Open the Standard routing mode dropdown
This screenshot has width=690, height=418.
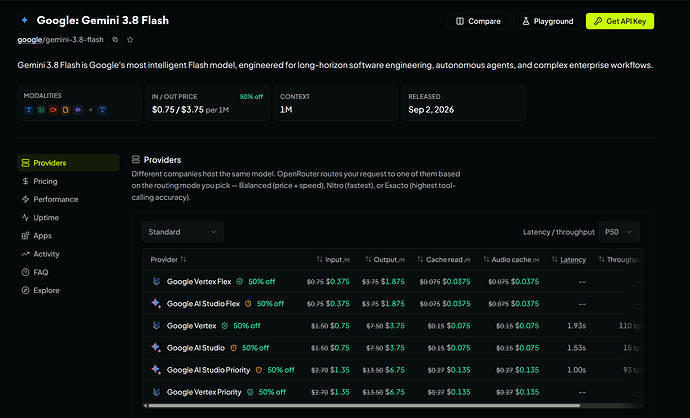coord(183,232)
